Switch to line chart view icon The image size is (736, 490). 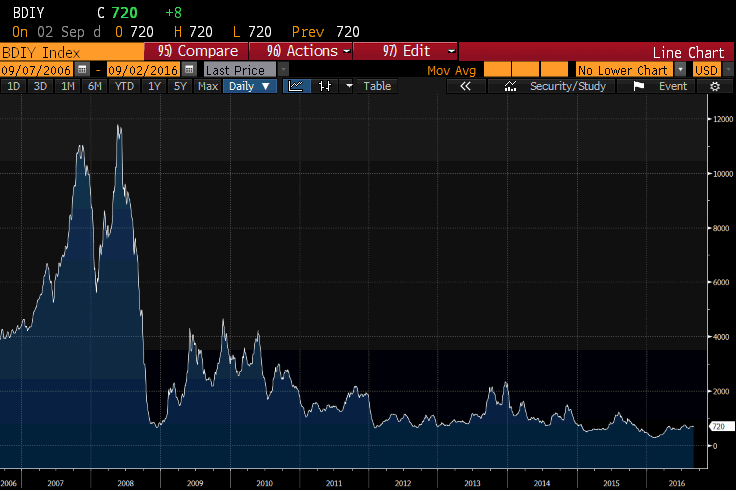[296, 86]
